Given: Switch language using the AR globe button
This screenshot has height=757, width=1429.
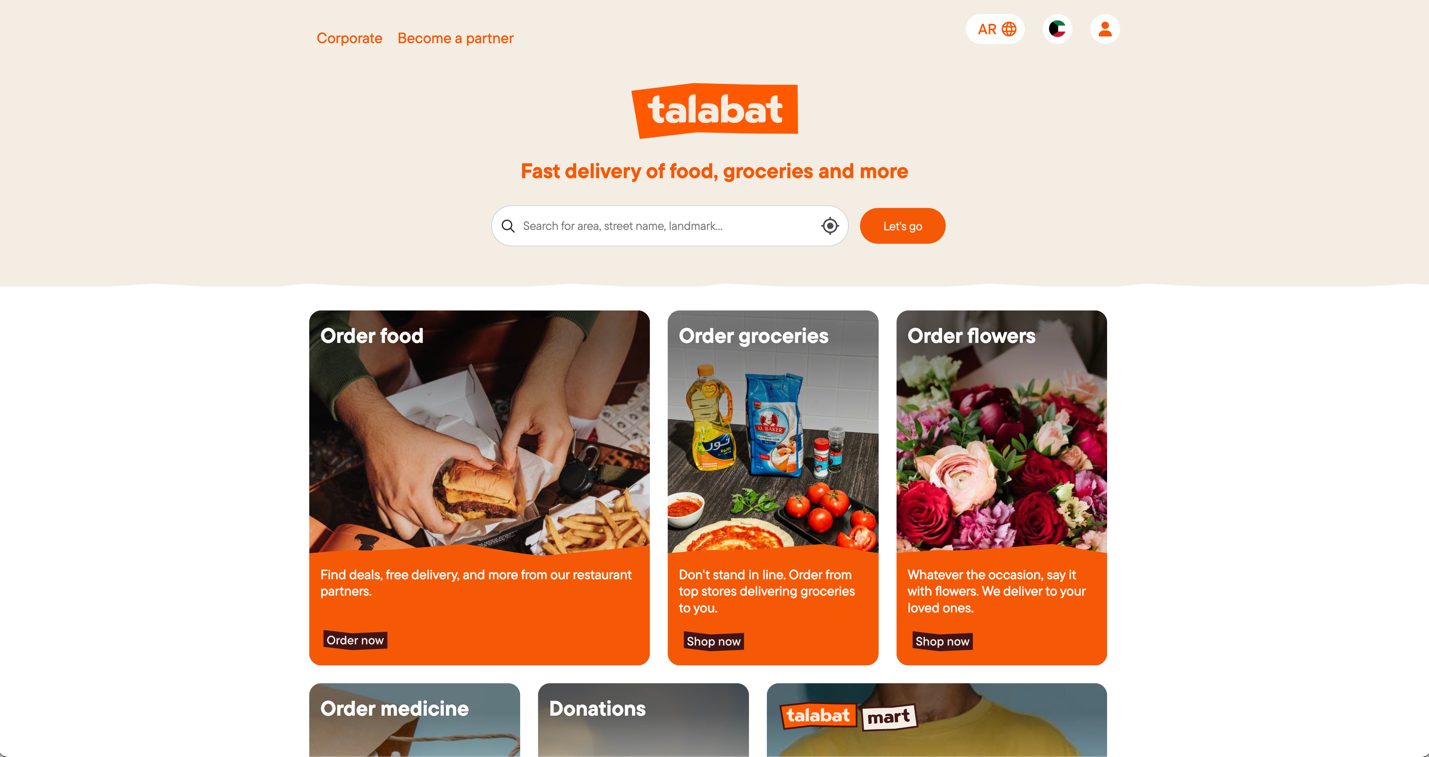Looking at the screenshot, I should [995, 29].
